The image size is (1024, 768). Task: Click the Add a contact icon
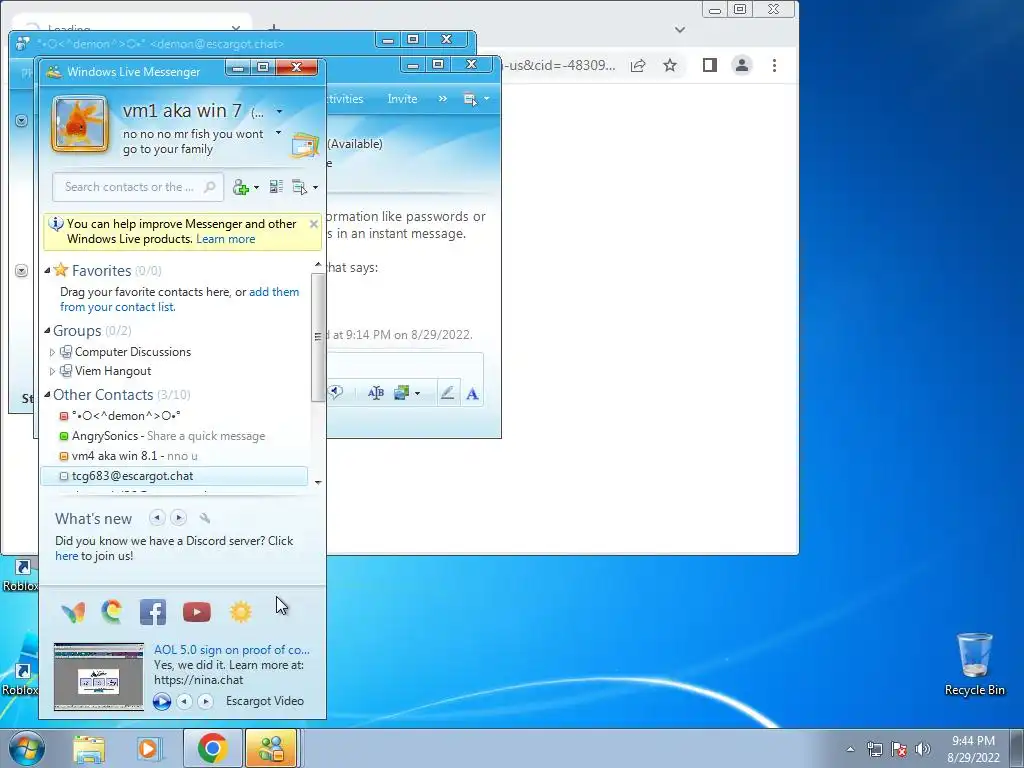(x=241, y=187)
